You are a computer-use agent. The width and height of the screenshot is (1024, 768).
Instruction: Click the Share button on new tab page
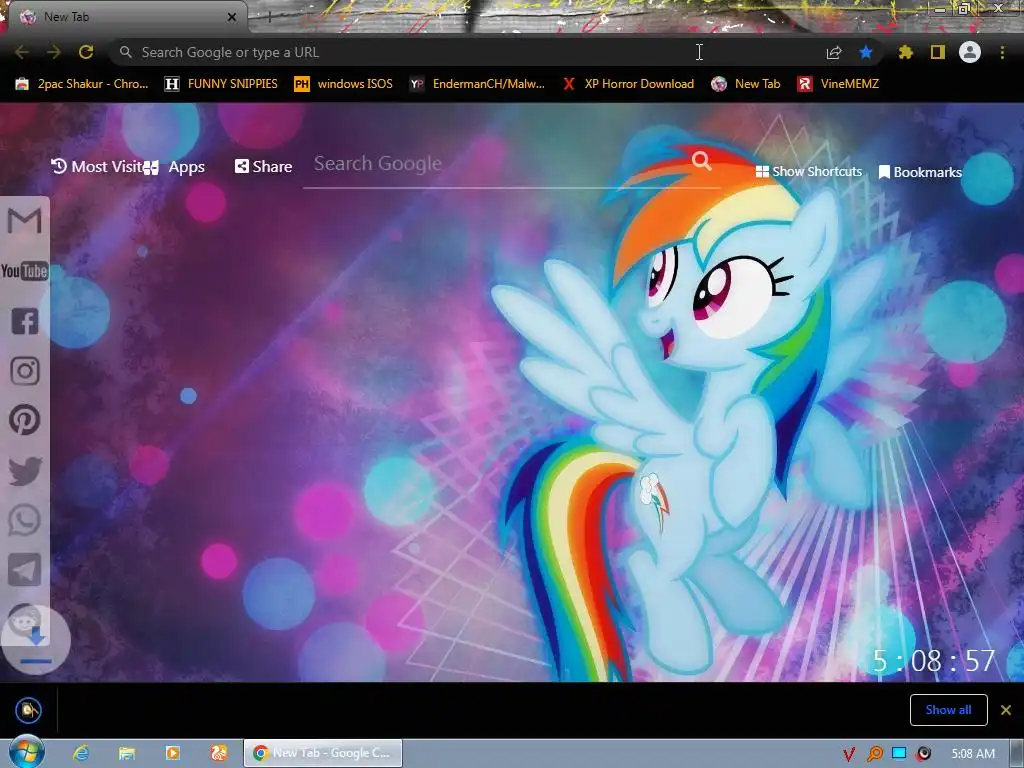pyautogui.click(x=263, y=167)
